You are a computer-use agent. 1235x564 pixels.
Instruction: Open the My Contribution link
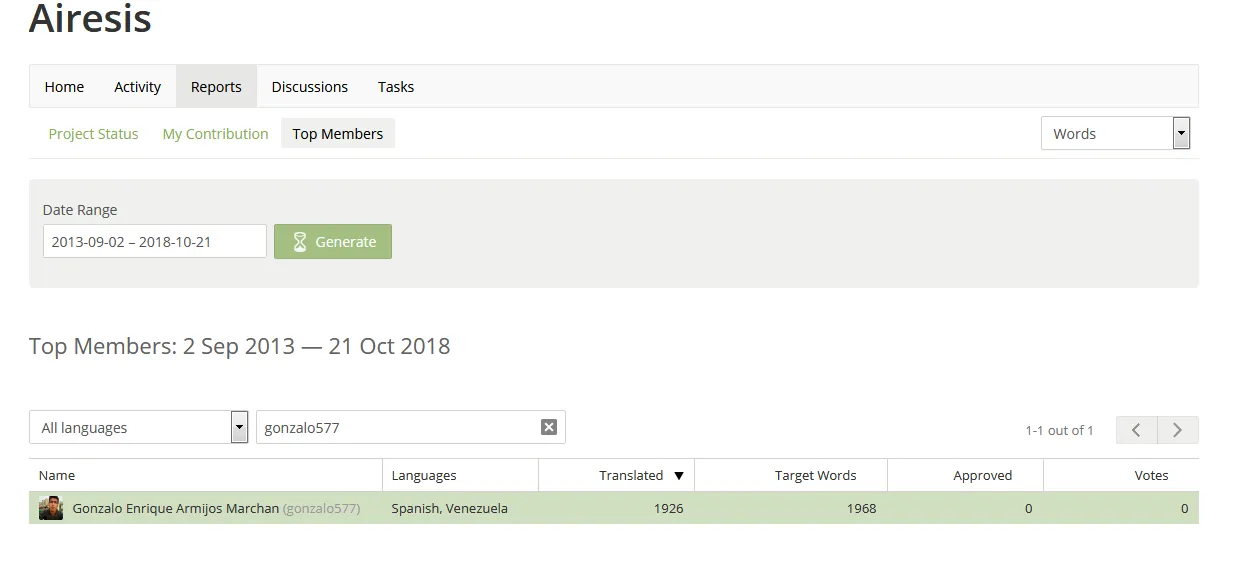click(x=215, y=134)
